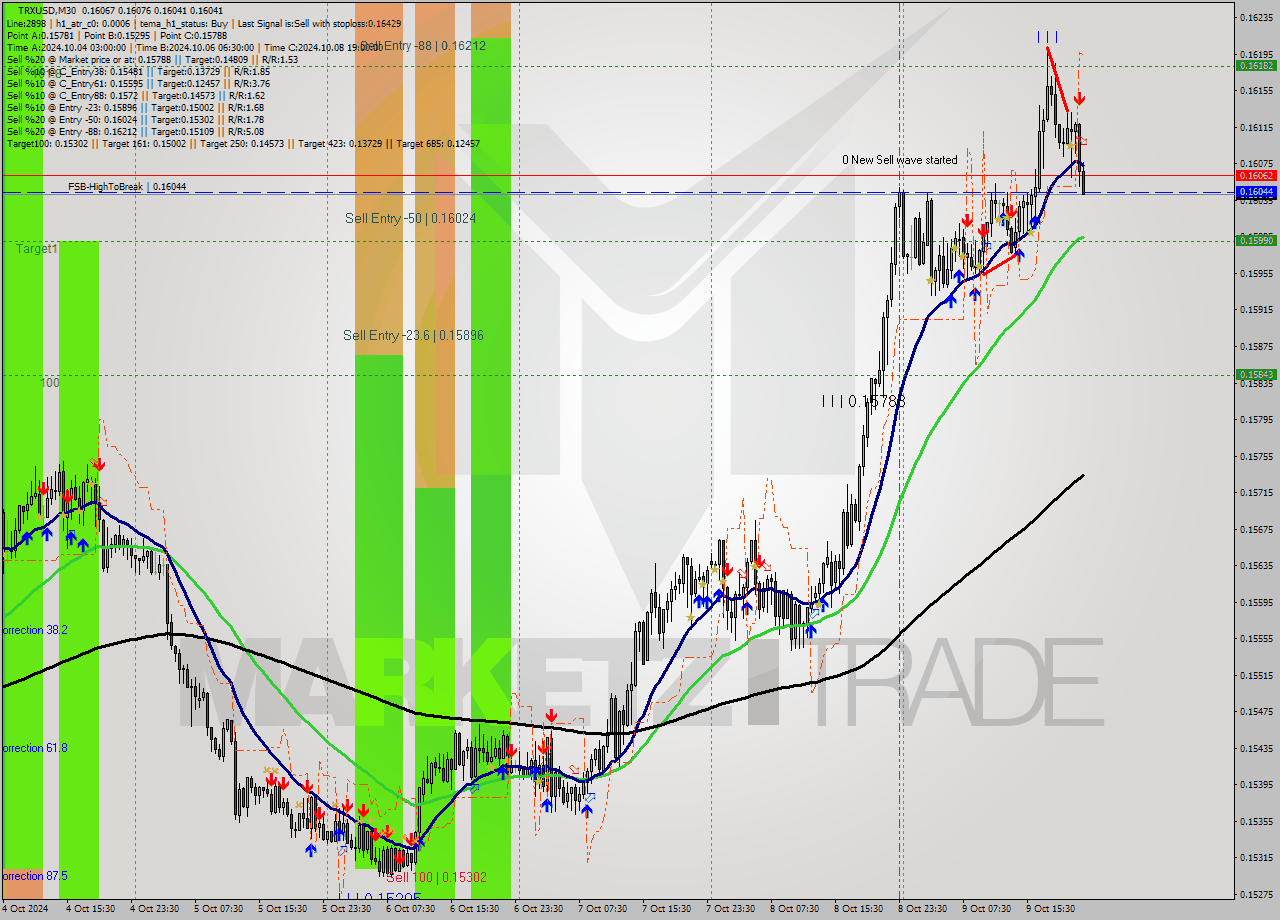Click the 'tema_h1_status: Buy' indicator text
Image resolution: width=1280 pixels, height=920 pixels.
(184, 22)
